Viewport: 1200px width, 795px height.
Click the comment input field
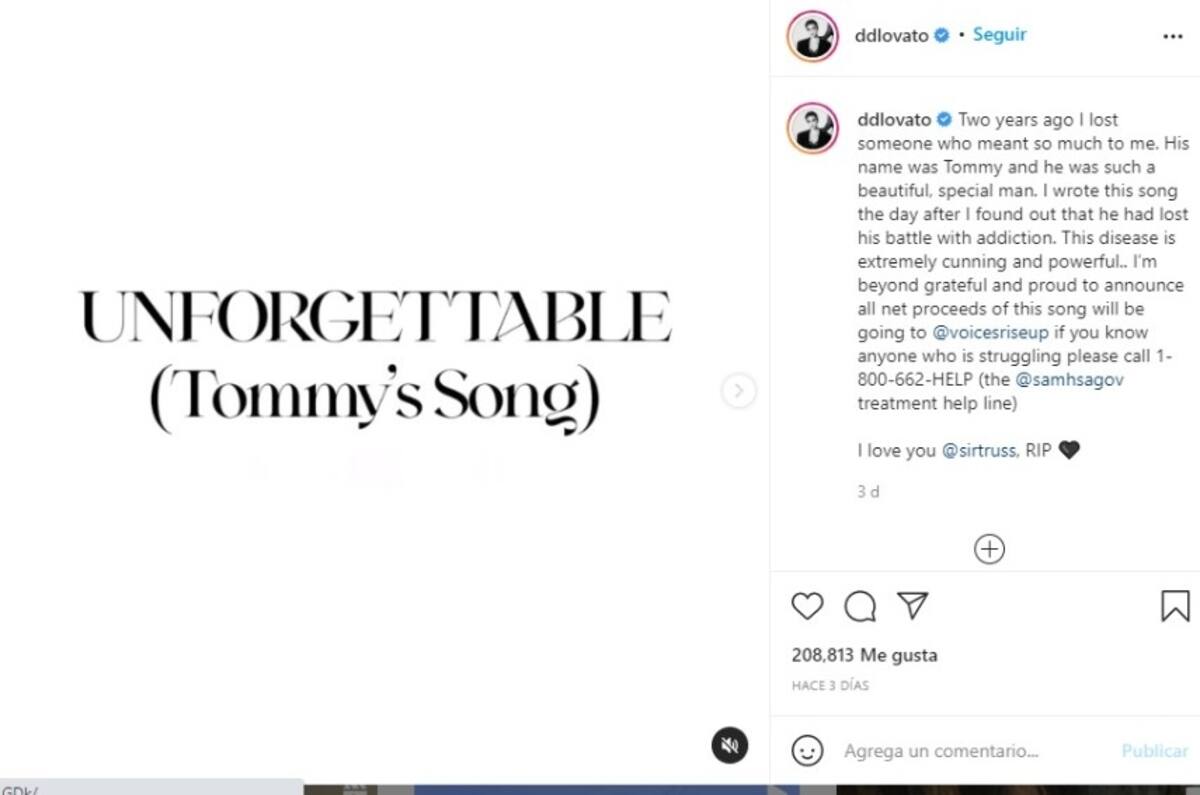pos(960,750)
